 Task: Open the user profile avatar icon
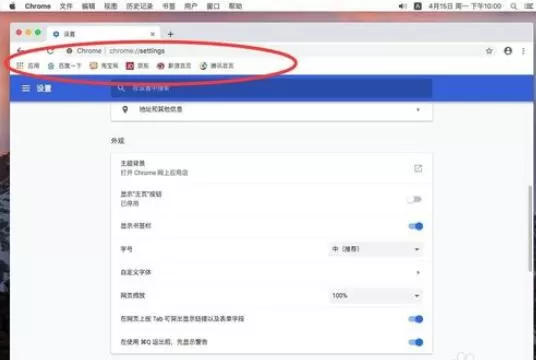[x=508, y=51]
